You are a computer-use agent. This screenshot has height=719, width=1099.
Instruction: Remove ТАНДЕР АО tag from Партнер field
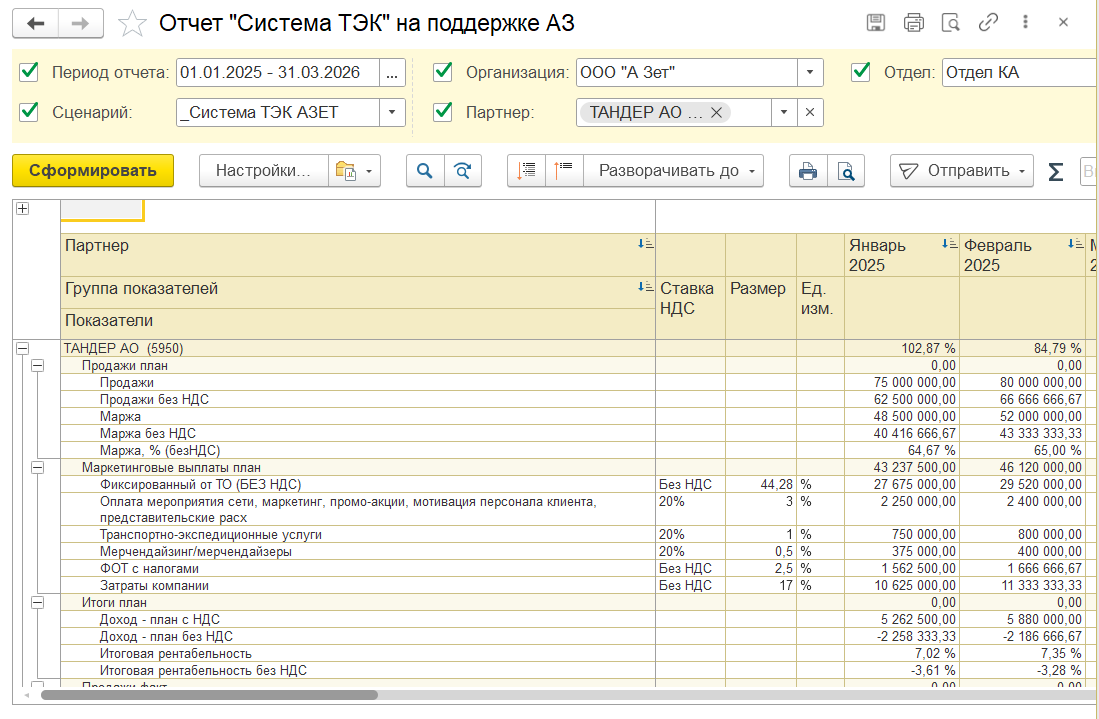716,113
